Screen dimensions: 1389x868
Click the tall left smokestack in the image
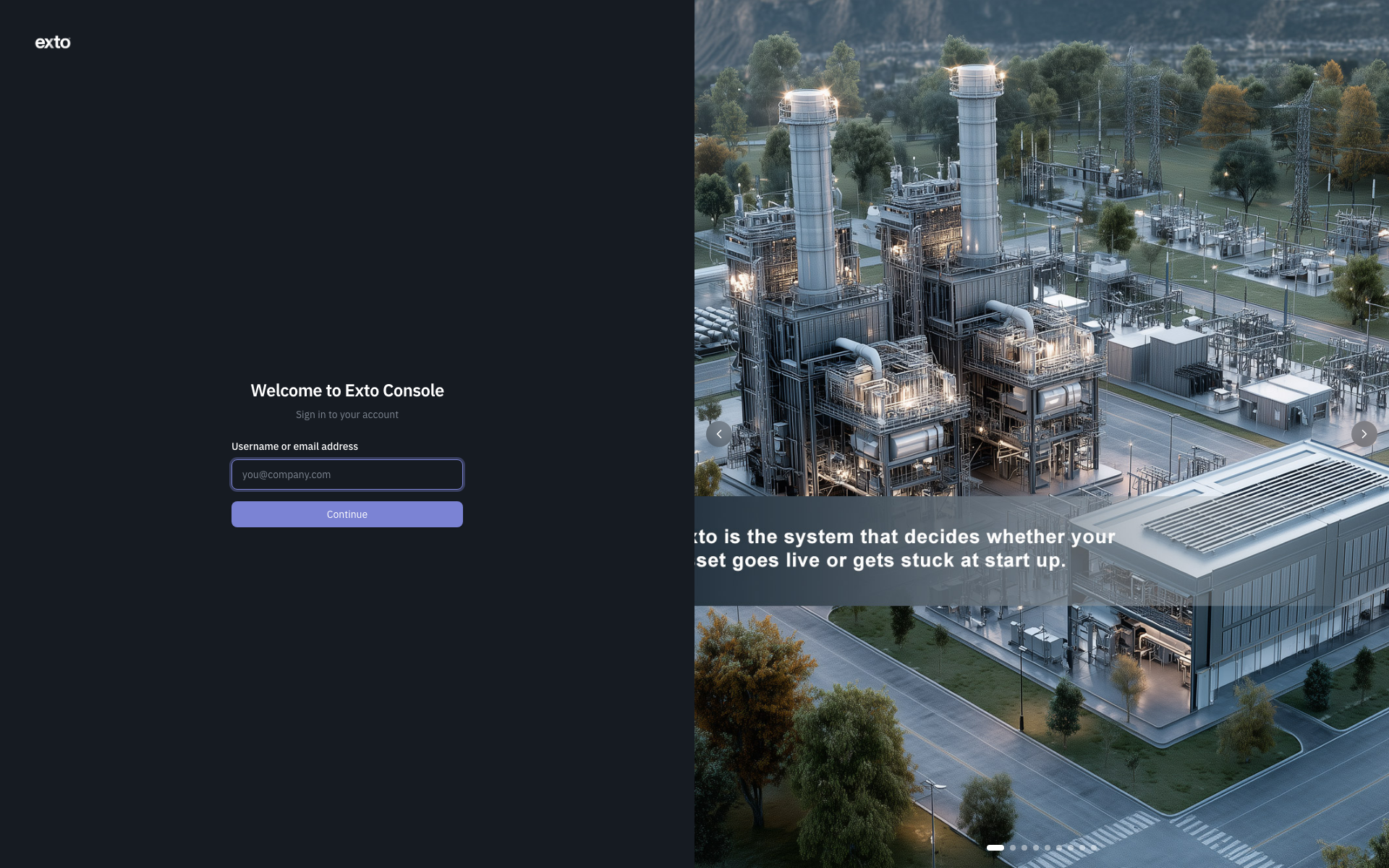(810, 195)
